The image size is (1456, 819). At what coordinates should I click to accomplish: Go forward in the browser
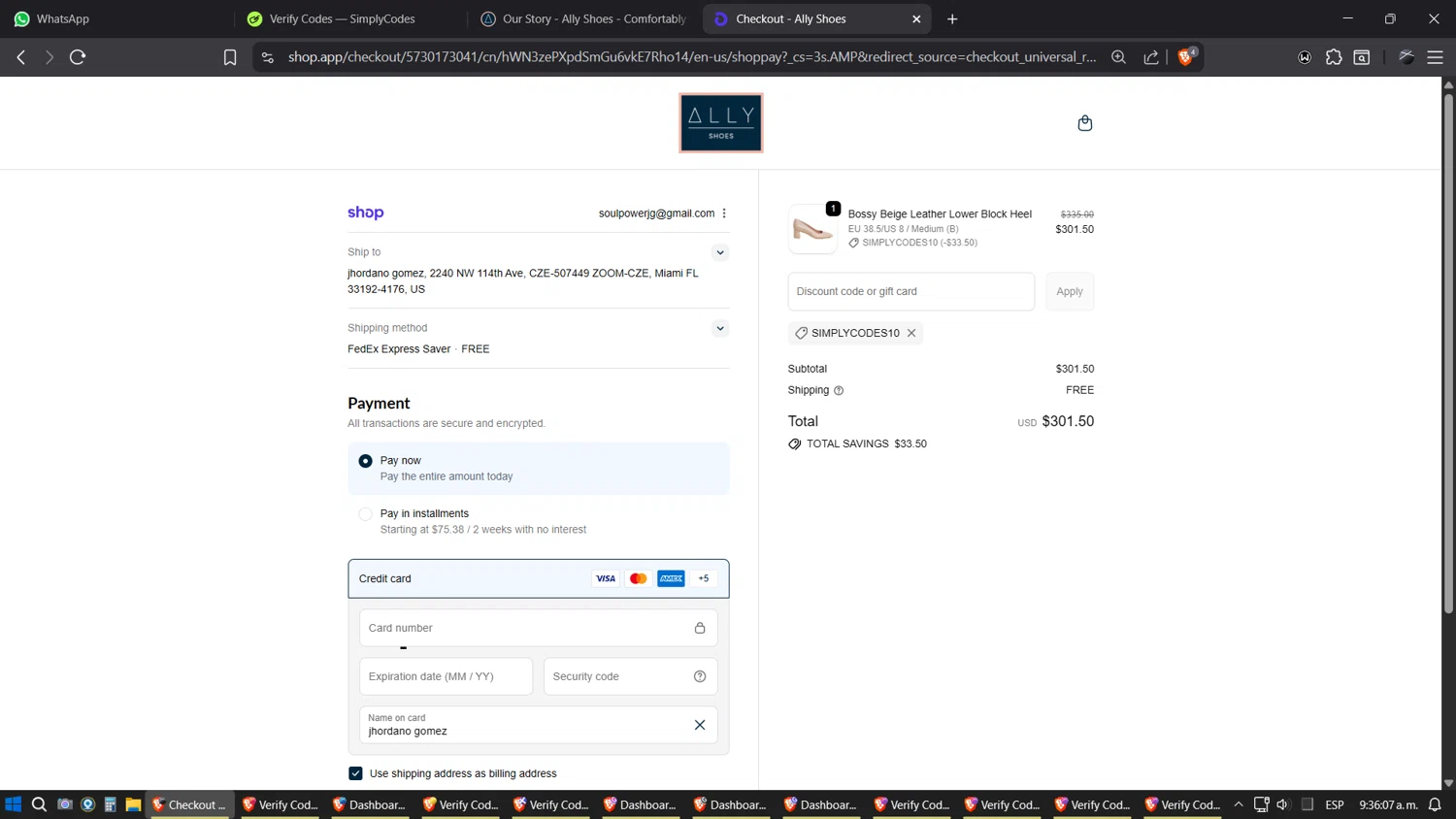(x=49, y=57)
